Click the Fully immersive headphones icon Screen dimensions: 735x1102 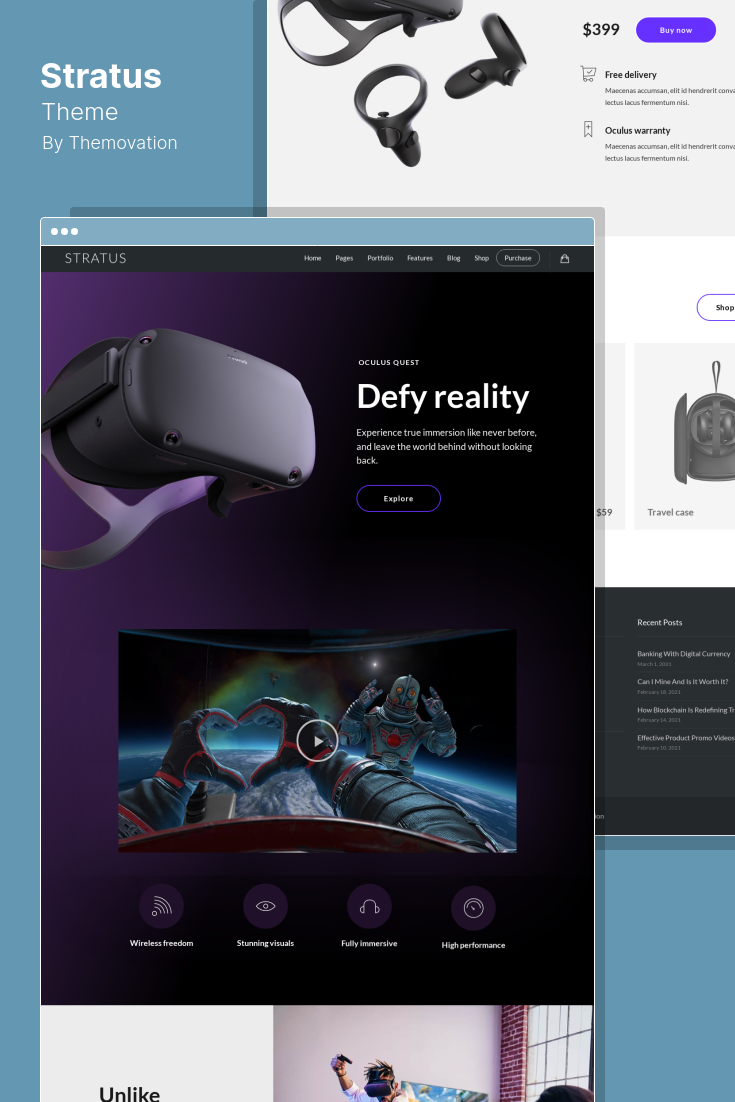369,906
